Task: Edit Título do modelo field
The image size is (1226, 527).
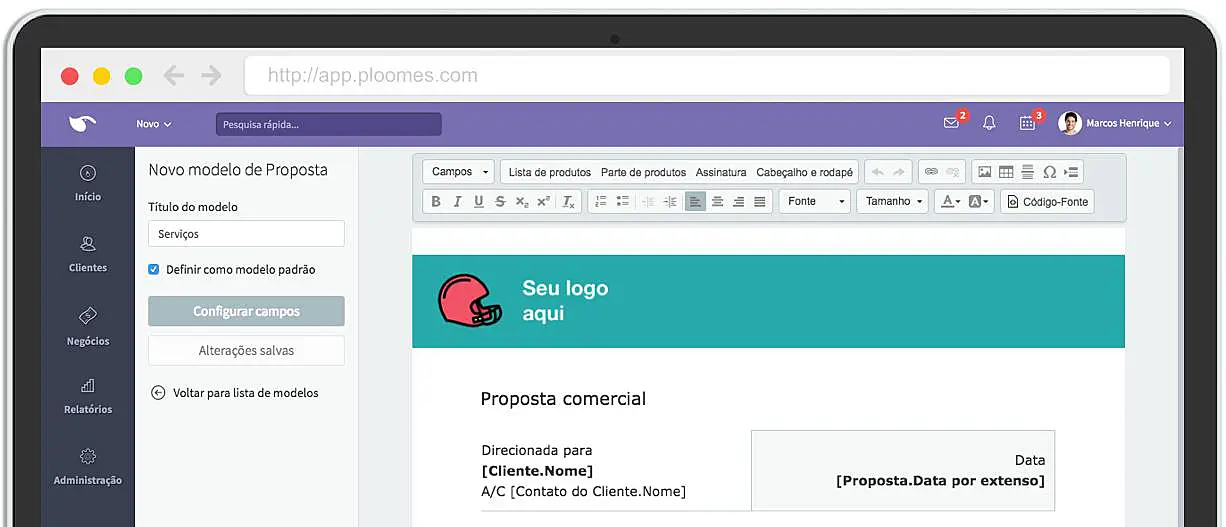Action: [246, 233]
